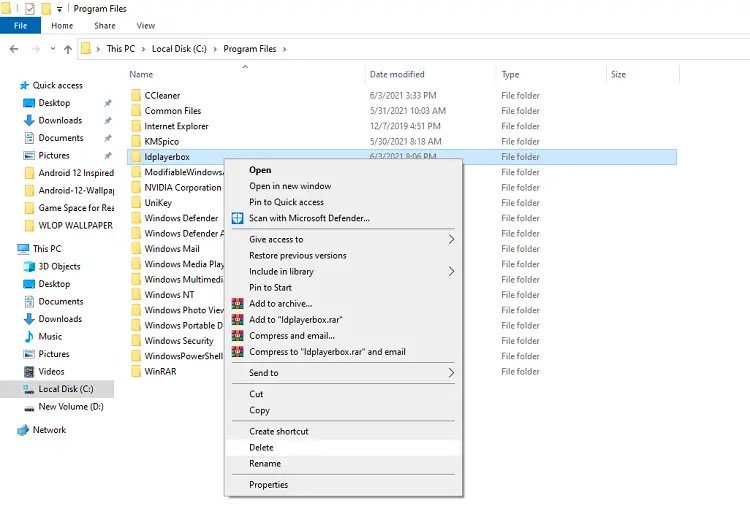This screenshot has height=514, width=750.
Task: Expand the Give access to submenu
Action: [x=451, y=240]
